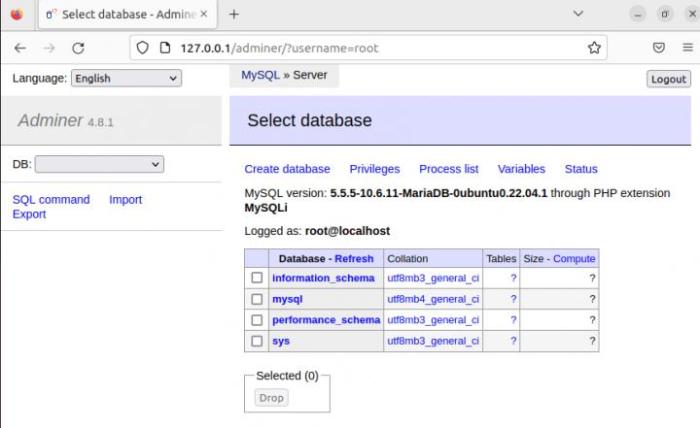The width and height of the screenshot is (700, 428).
Task: Save to Pocket icon in toolbar
Action: coord(659,47)
